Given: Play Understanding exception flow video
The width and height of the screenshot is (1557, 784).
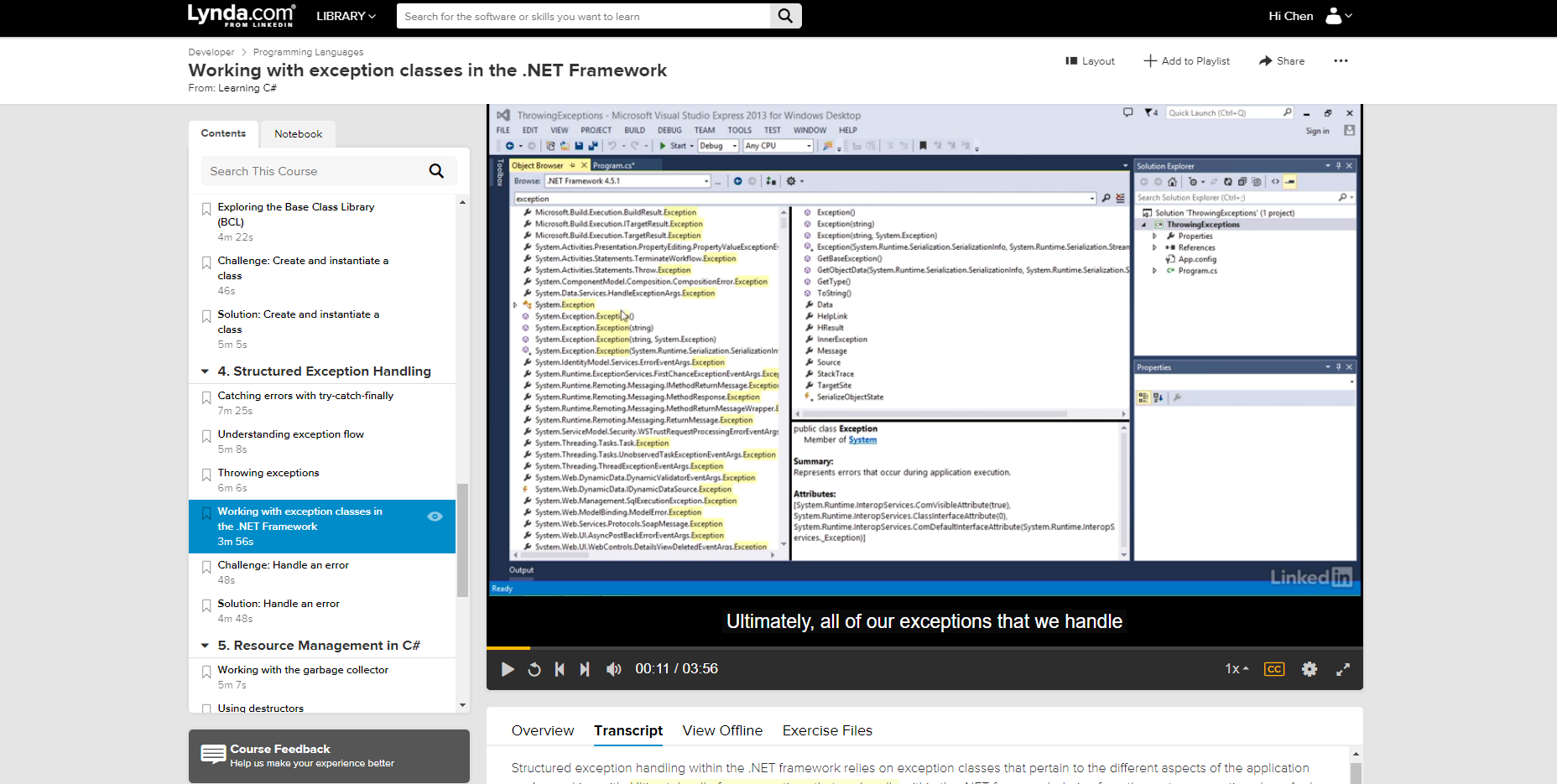Looking at the screenshot, I should (290, 434).
